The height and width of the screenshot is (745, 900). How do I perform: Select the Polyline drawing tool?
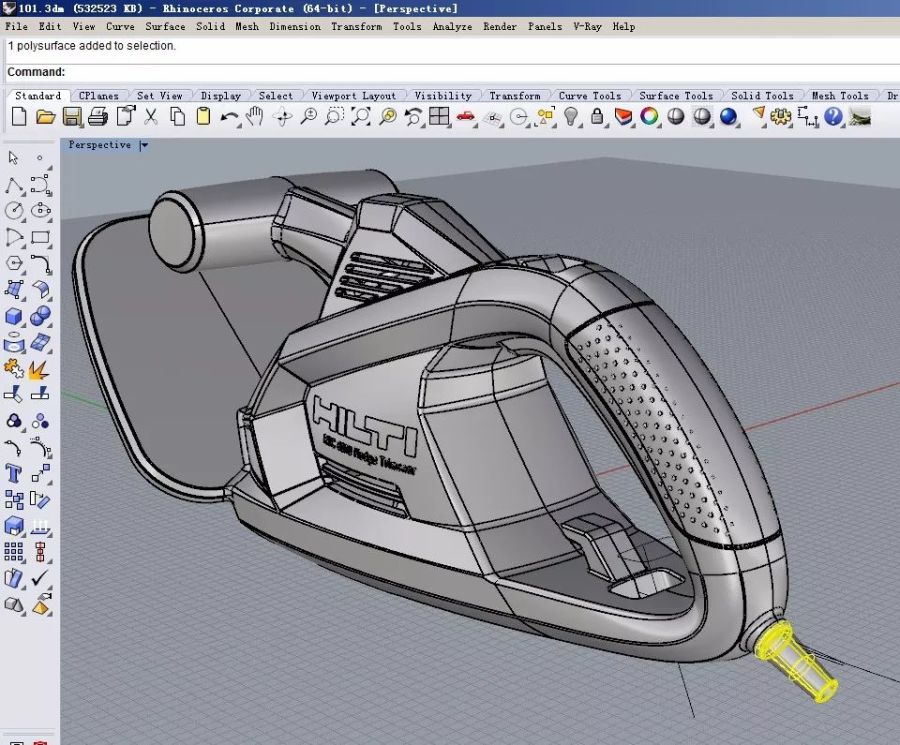[x=14, y=185]
